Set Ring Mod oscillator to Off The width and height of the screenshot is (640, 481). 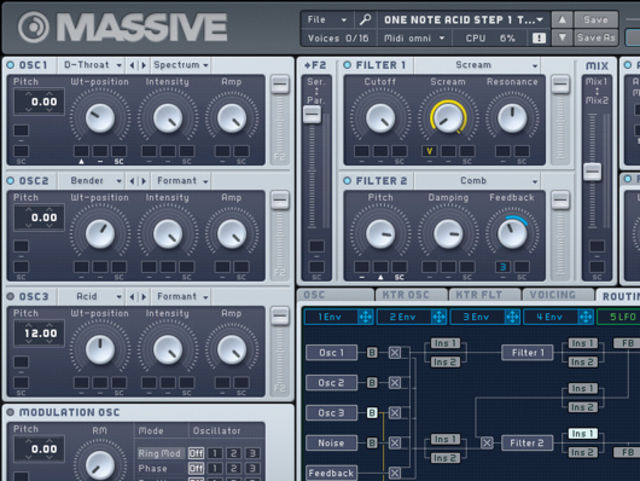click(196, 453)
